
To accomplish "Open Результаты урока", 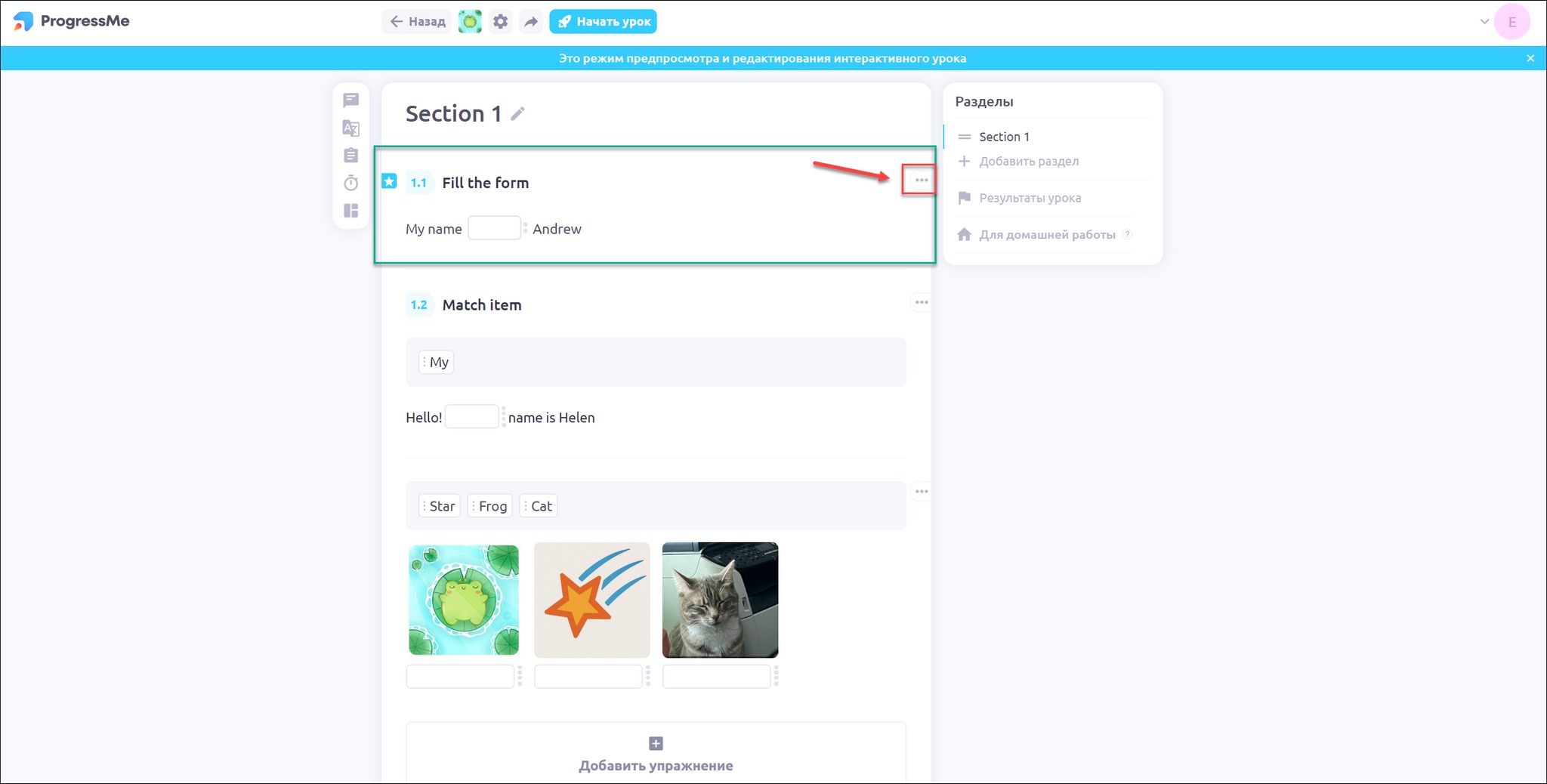I will coord(1030,198).
